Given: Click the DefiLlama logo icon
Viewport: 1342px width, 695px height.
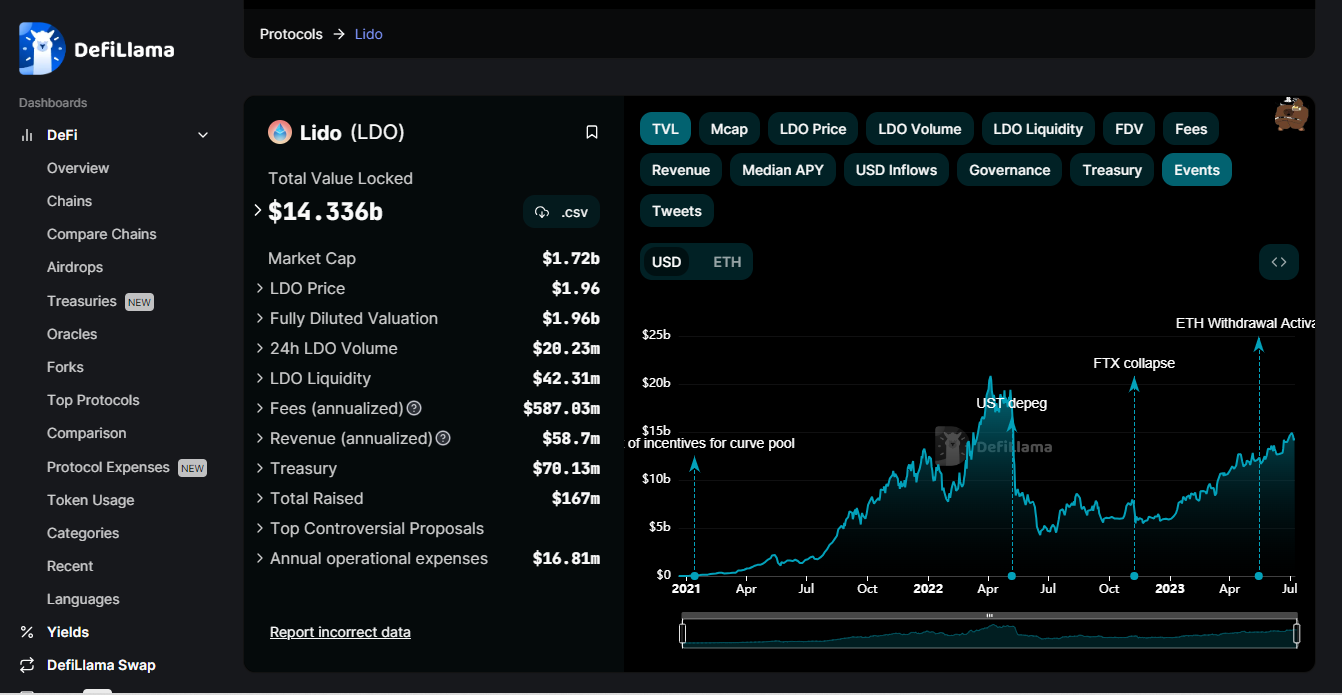Looking at the screenshot, I should (42, 49).
